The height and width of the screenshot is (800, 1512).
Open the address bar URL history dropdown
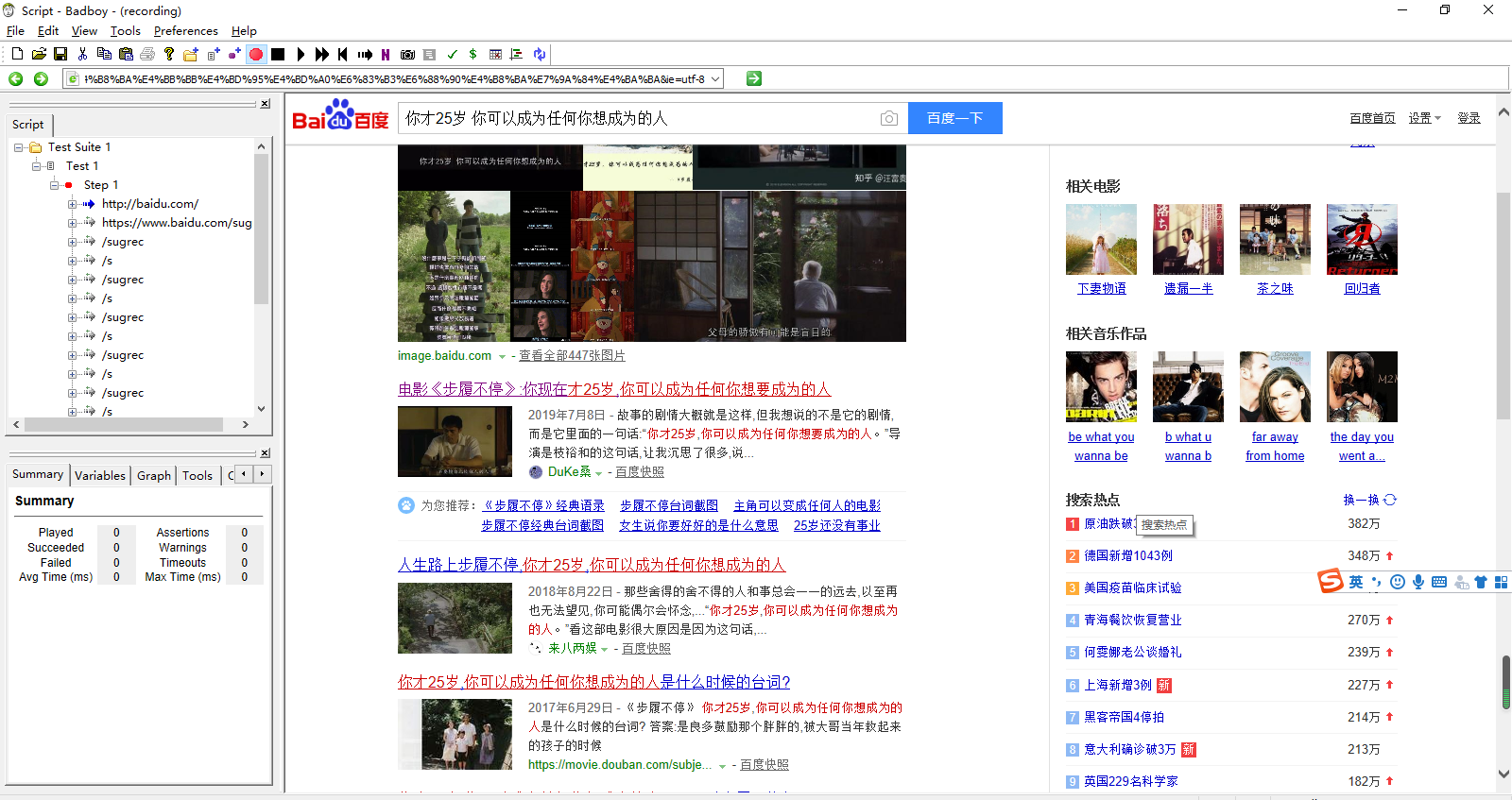(715, 79)
